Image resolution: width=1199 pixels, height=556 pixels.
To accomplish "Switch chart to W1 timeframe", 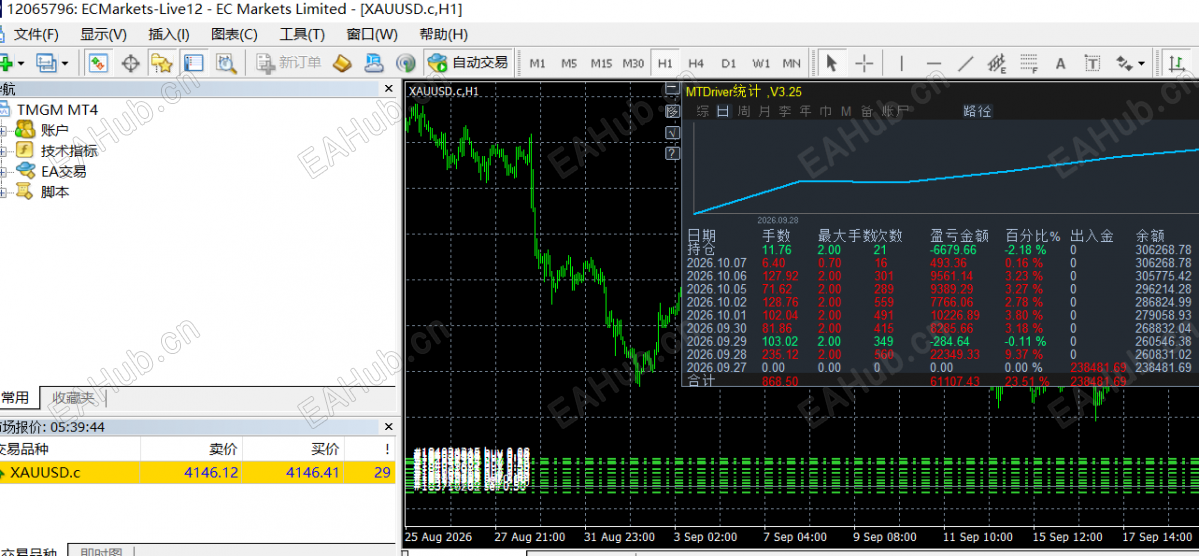I will [761, 63].
